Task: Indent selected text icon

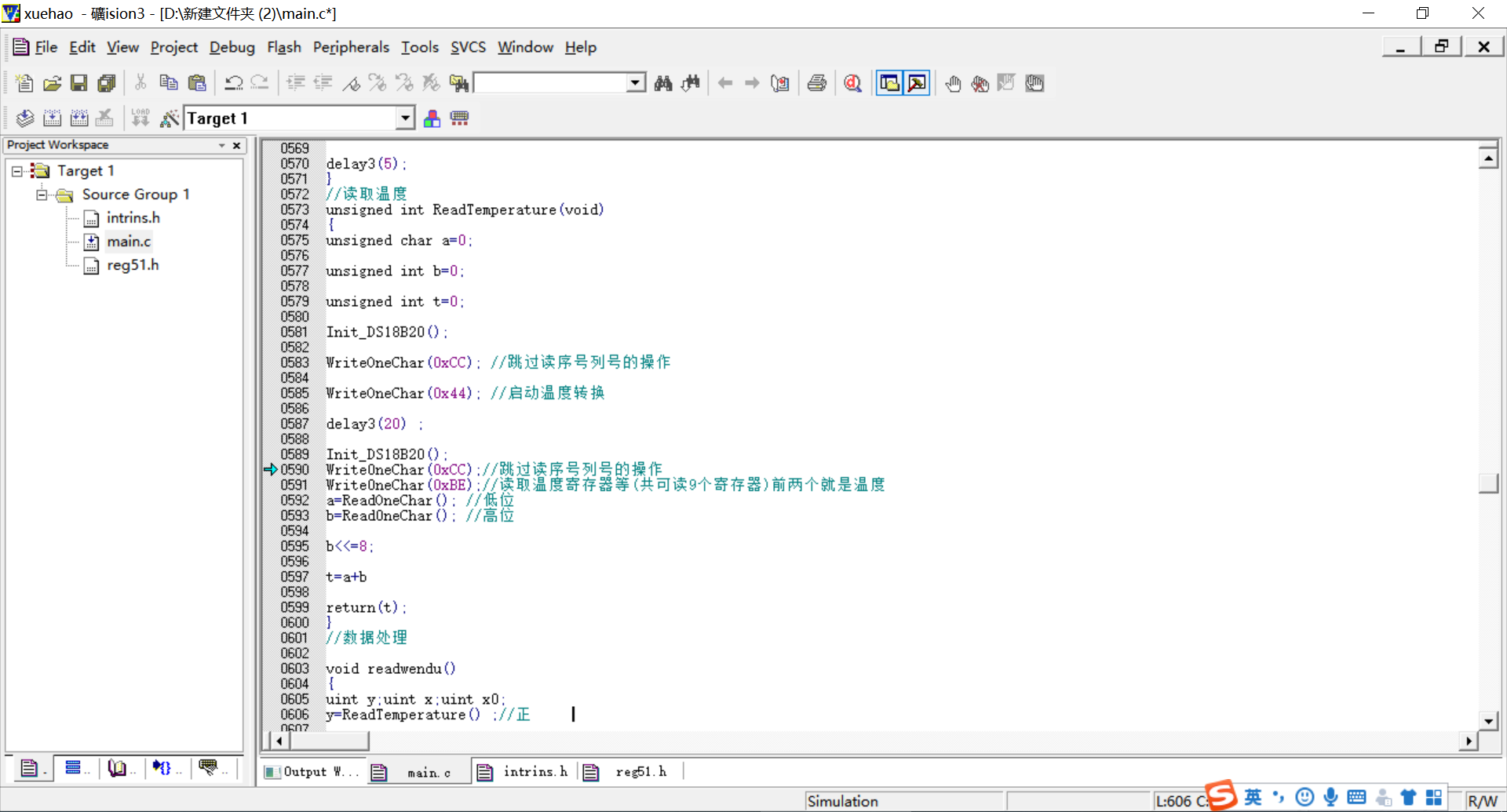Action: coord(296,83)
